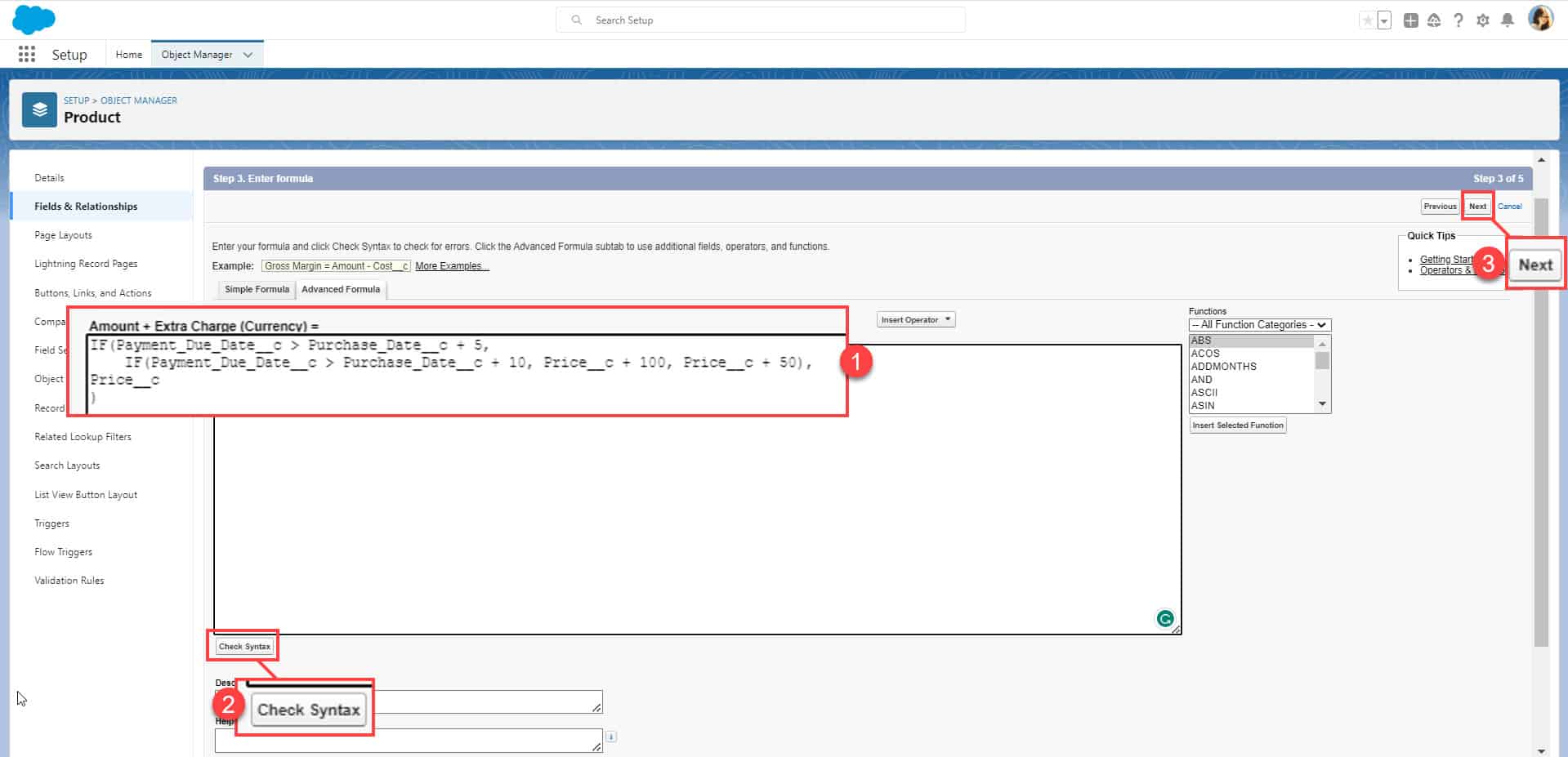The image size is (1568, 757).
Task: Open your profile avatar menu
Action: pyautogui.click(x=1540, y=19)
